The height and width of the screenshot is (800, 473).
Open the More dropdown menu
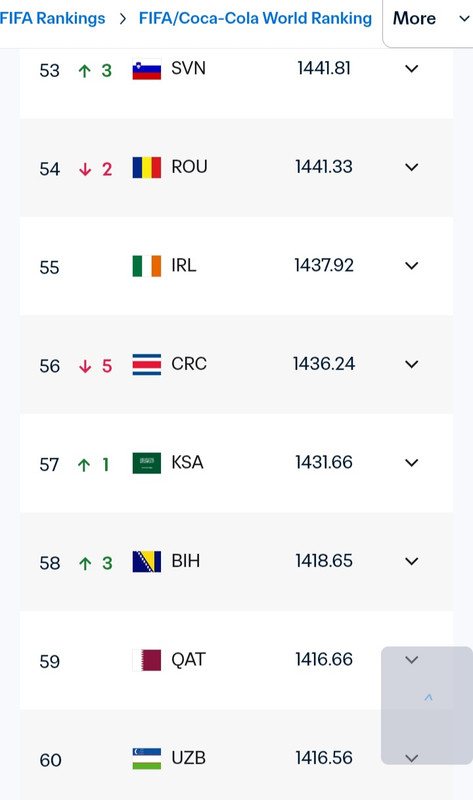click(x=429, y=20)
